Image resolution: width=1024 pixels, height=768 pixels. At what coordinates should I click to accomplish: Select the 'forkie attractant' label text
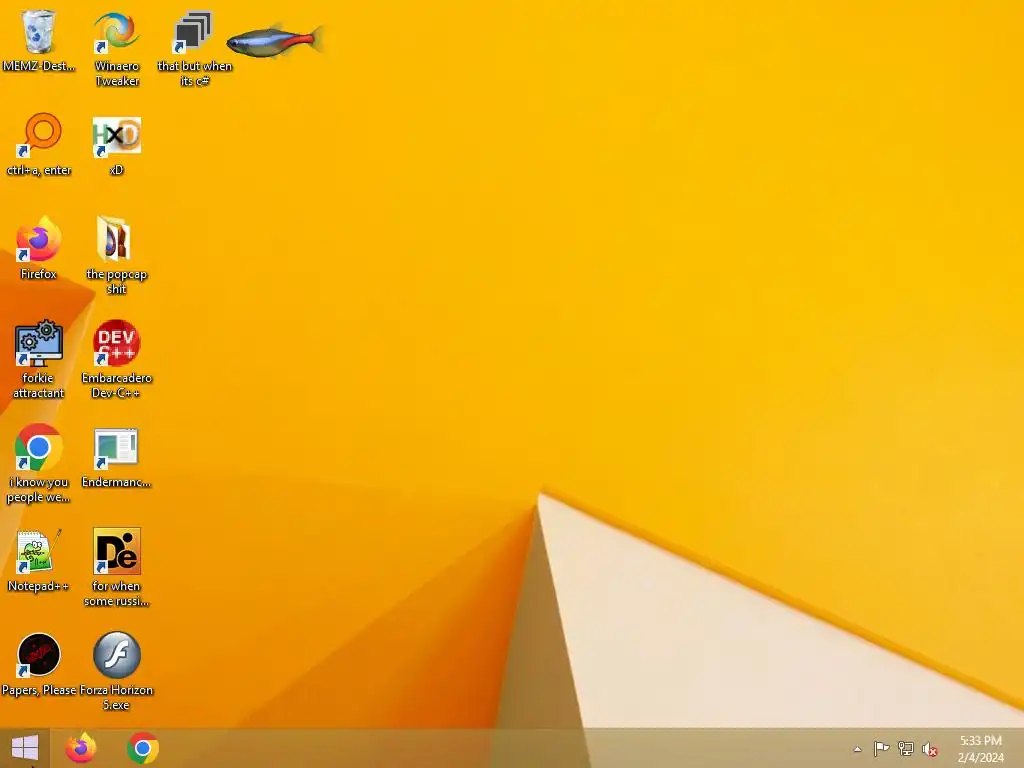(x=39, y=385)
